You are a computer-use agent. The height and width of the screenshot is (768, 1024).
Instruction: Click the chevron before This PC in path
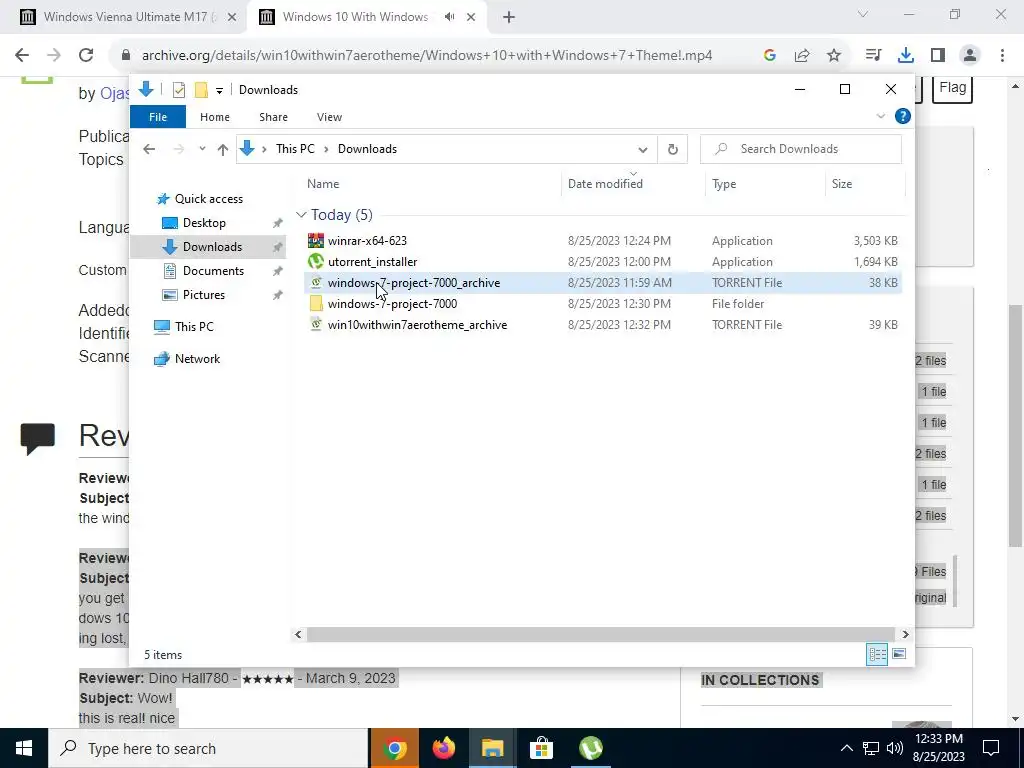point(264,150)
